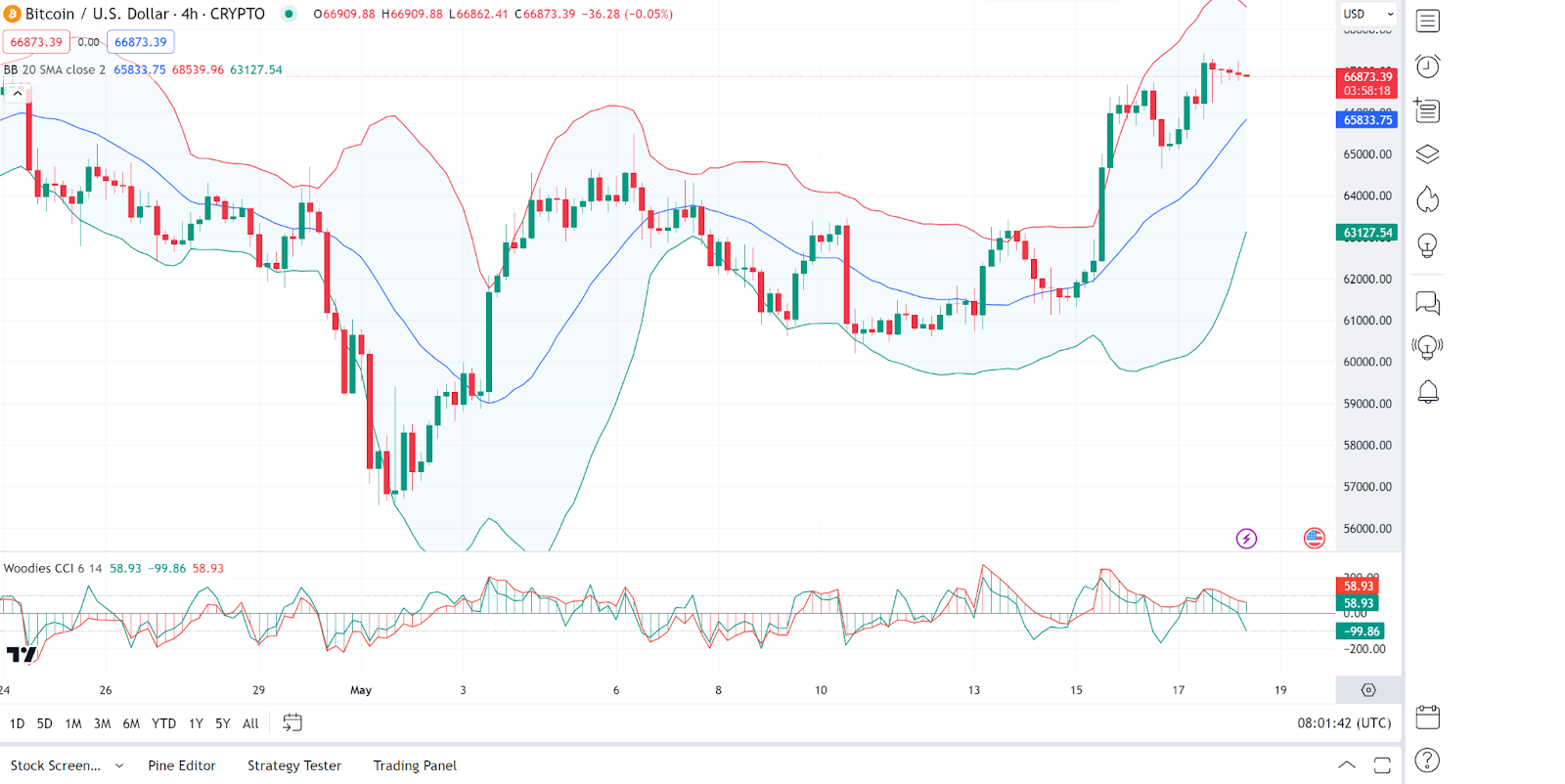Image resolution: width=1565 pixels, height=784 pixels.
Task: Open the Hotlists flame icon
Action: pyautogui.click(x=1427, y=199)
